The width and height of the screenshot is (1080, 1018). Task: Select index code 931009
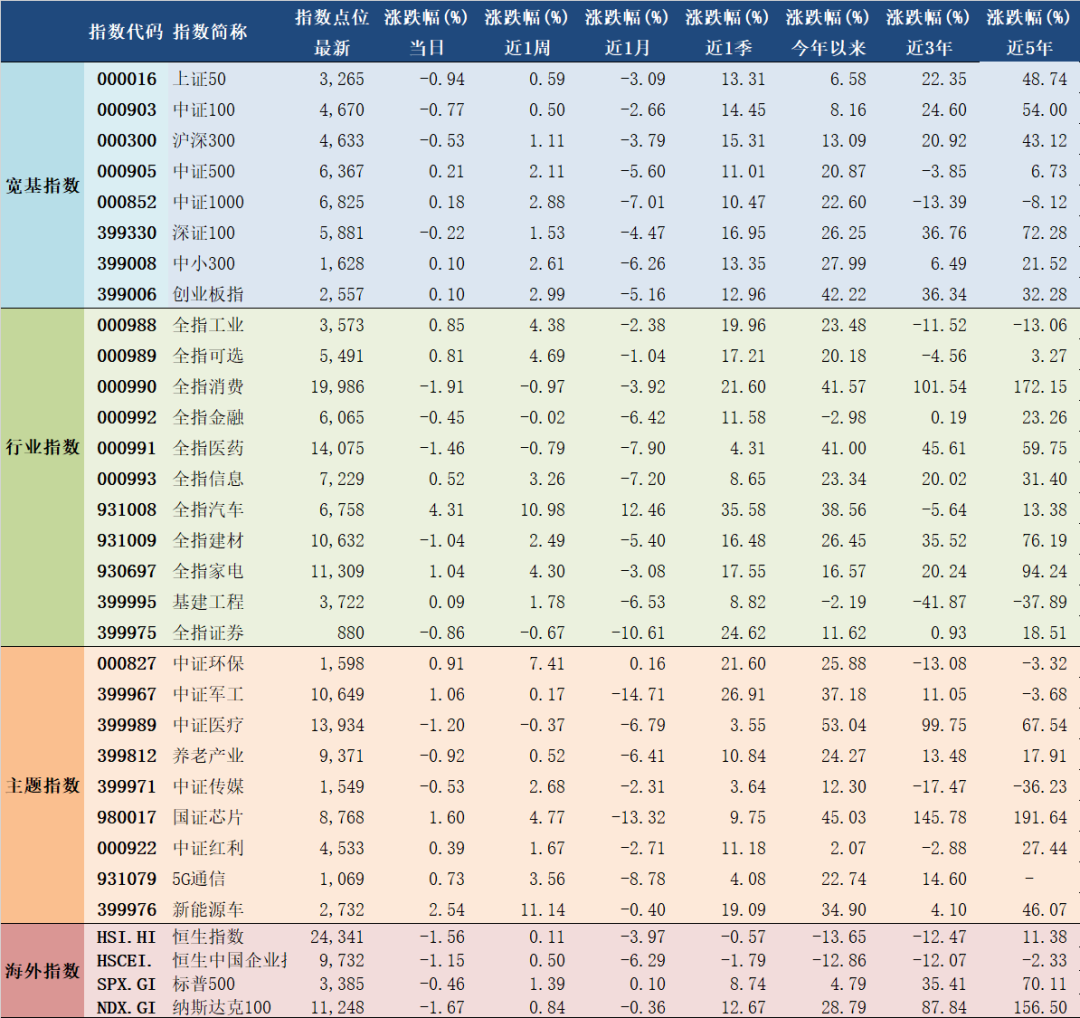tap(127, 541)
